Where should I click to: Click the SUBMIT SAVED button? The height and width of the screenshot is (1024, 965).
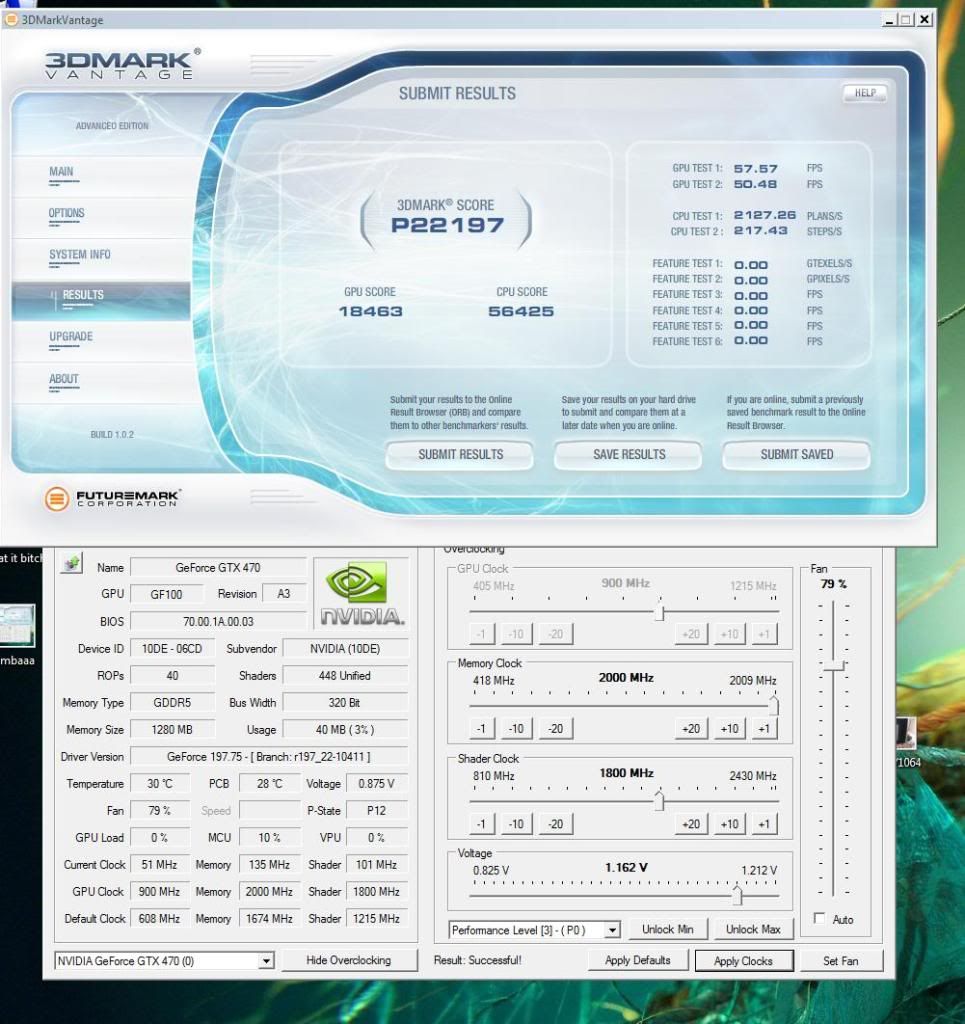click(797, 455)
